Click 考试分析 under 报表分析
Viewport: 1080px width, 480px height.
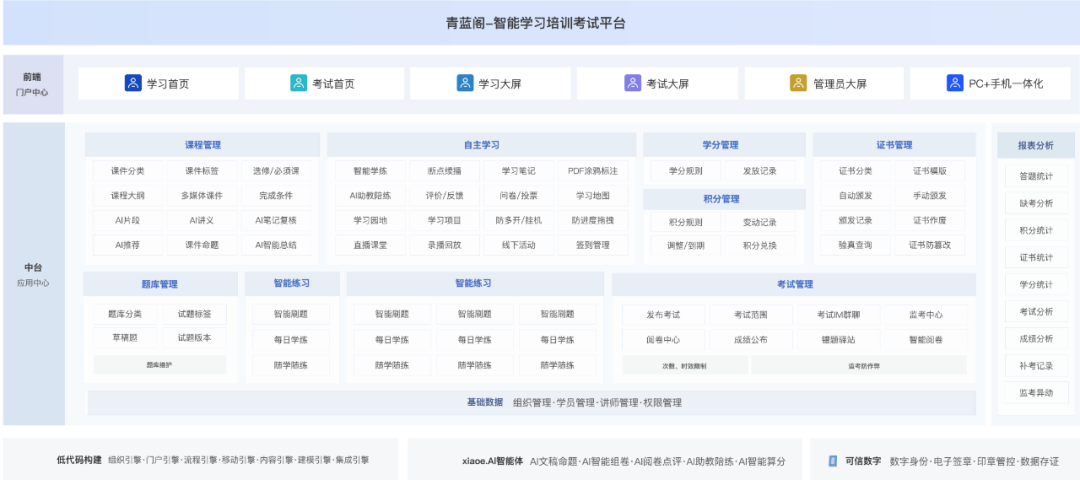point(1036,311)
